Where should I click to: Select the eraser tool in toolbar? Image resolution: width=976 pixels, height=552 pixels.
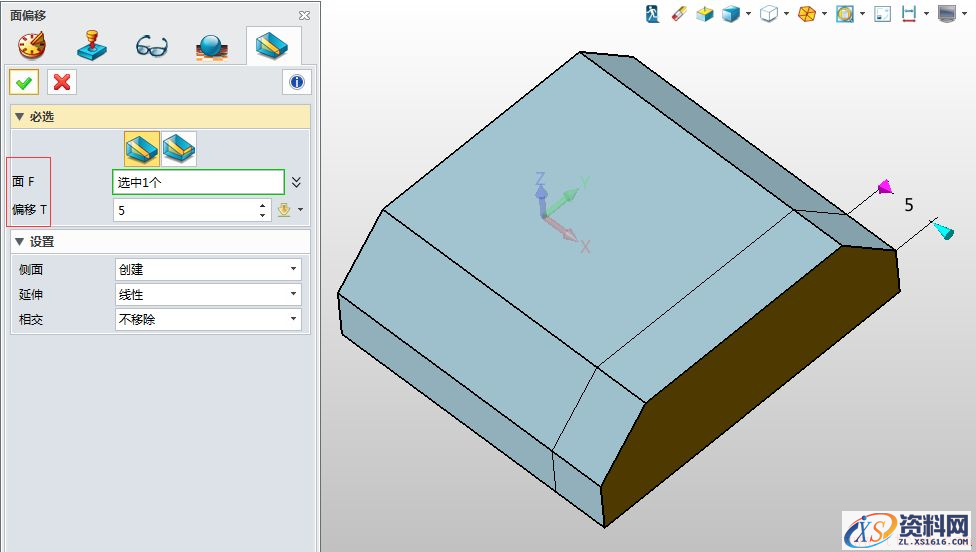679,14
